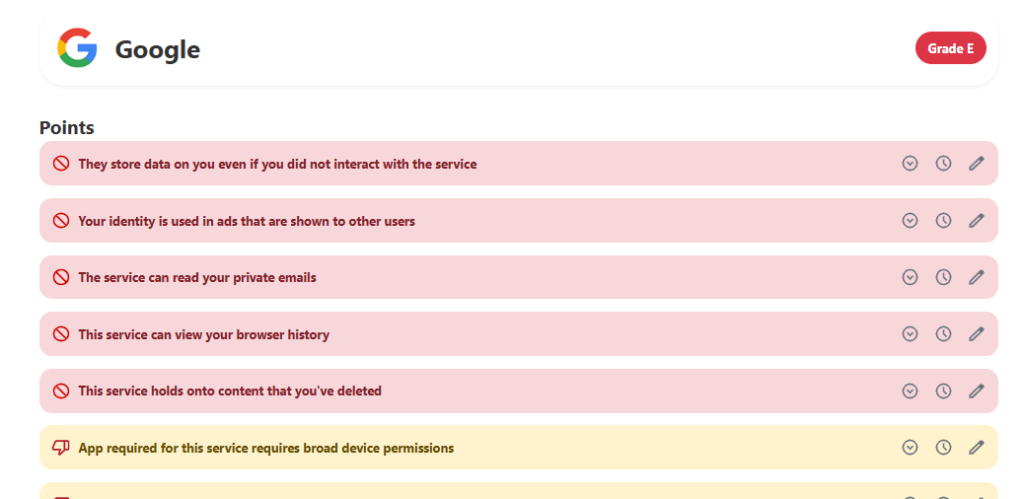The image size is (1024, 499).
Task: Click the thumbs-down icon on device permissions row
Action: pyautogui.click(x=61, y=448)
